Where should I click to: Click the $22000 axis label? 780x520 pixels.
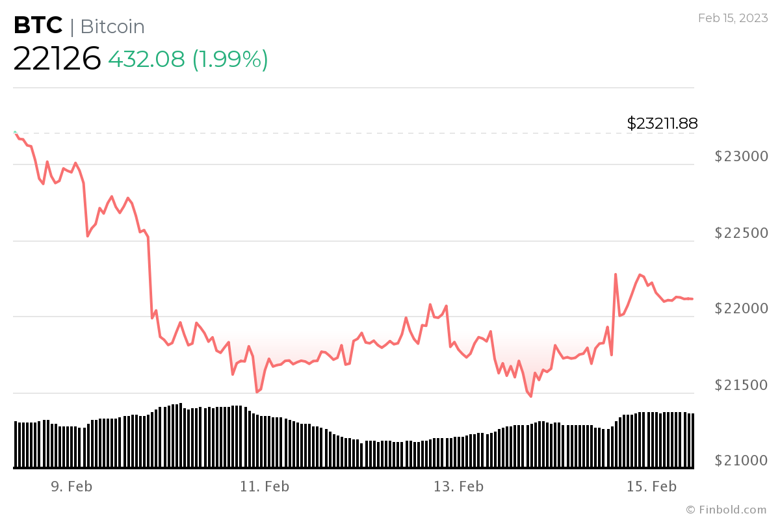(x=741, y=309)
